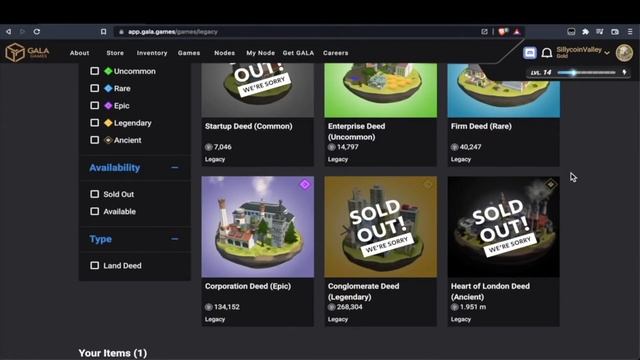The height and width of the screenshot is (360, 640).
Task: Reload the page with refresh icon
Action: (x=37, y=31)
